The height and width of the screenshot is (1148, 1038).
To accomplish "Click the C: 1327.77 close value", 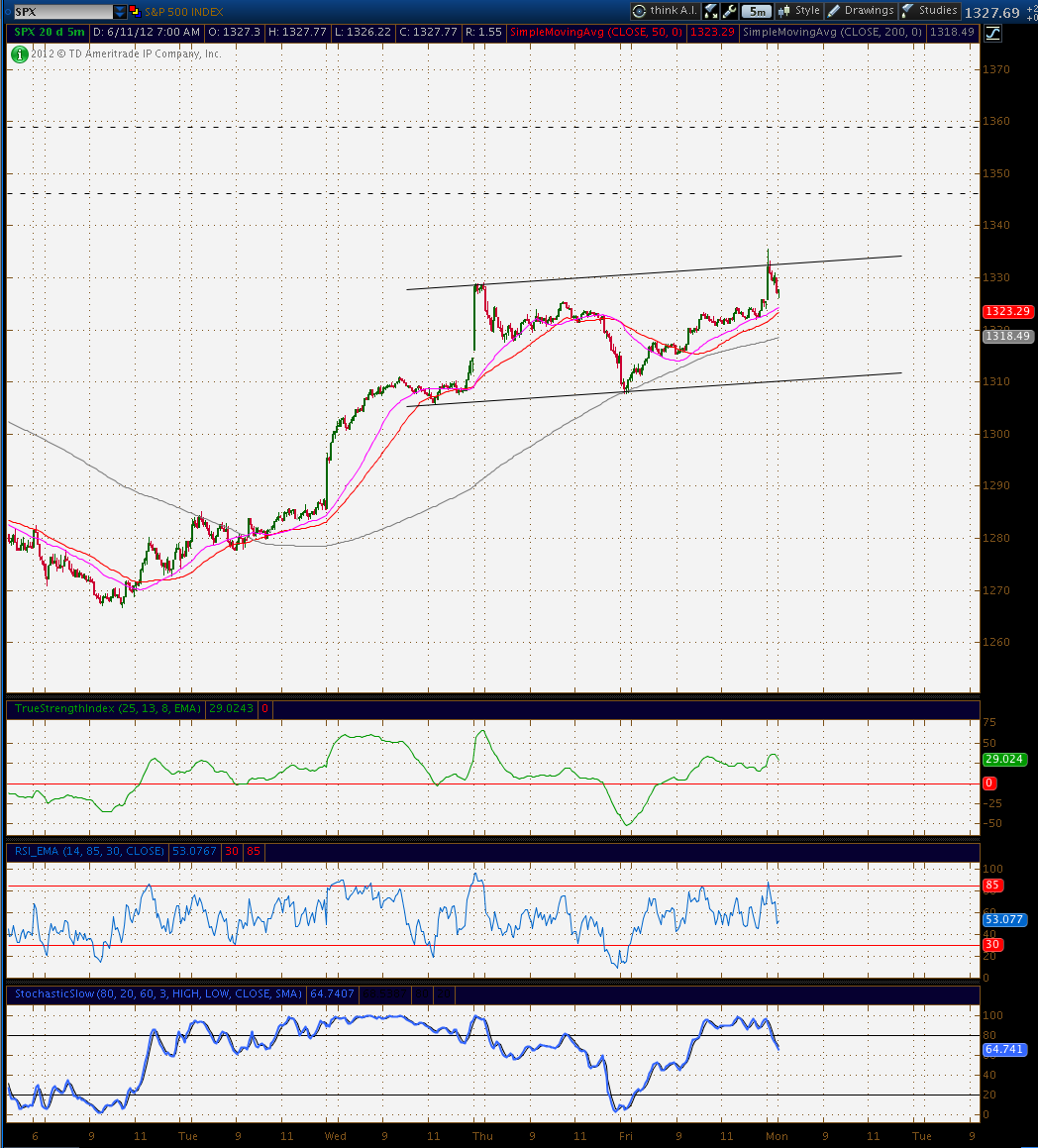I will (428, 33).
